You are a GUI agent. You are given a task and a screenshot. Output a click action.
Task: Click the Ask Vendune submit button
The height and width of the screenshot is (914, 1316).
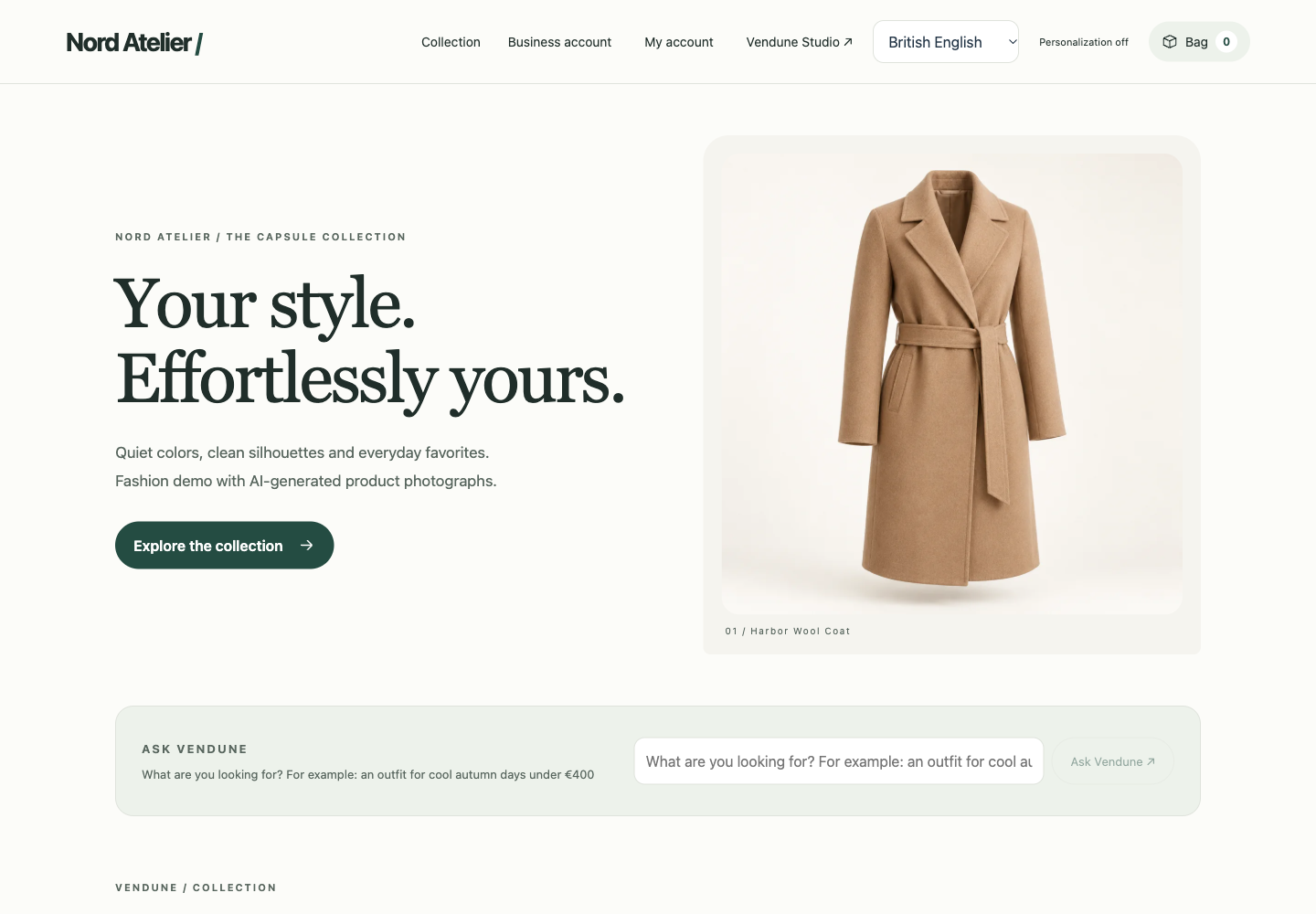1112,761
